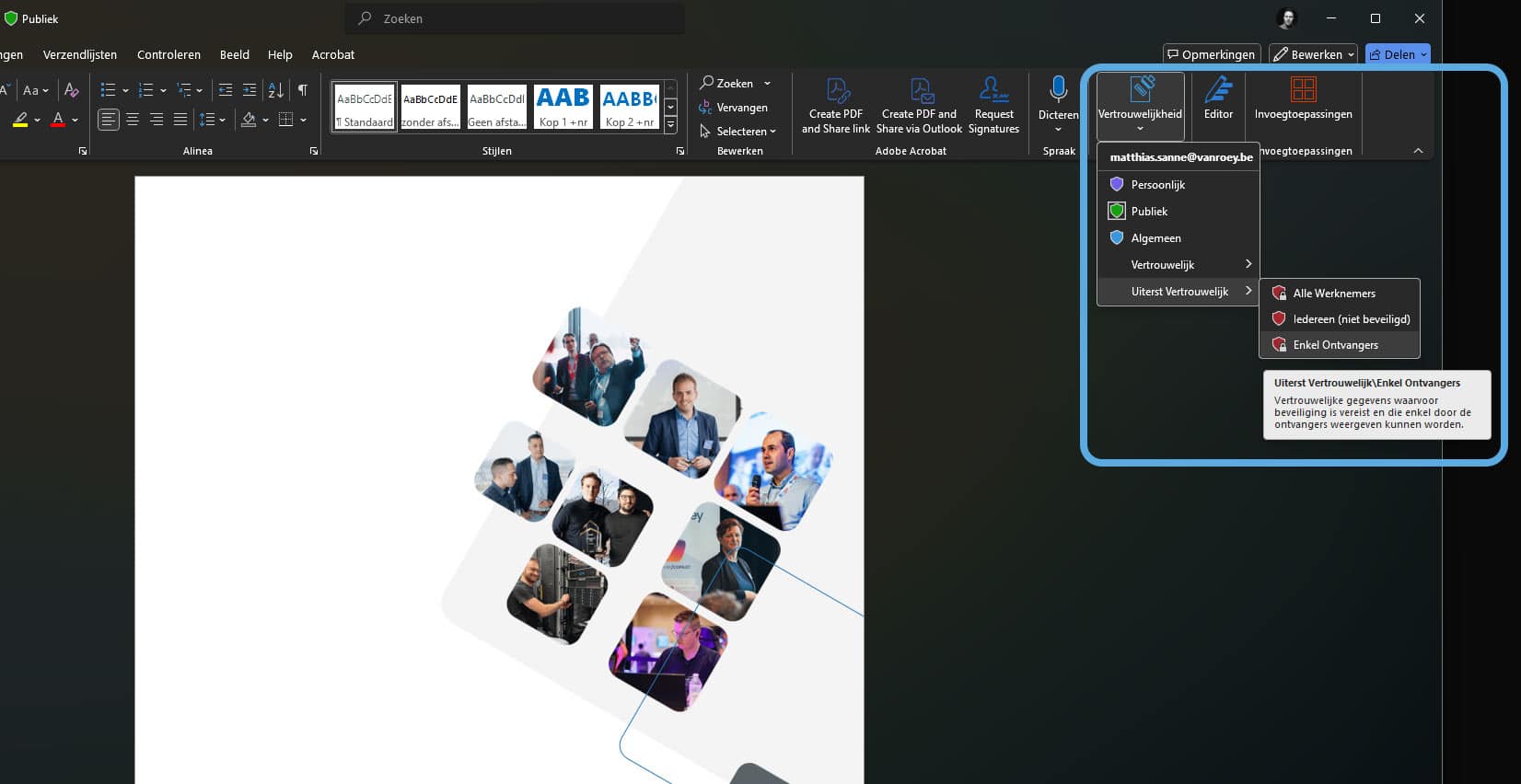Screen dimensions: 1521x784
Task: Select Algemeen sensitivity label
Action: [1178, 238]
